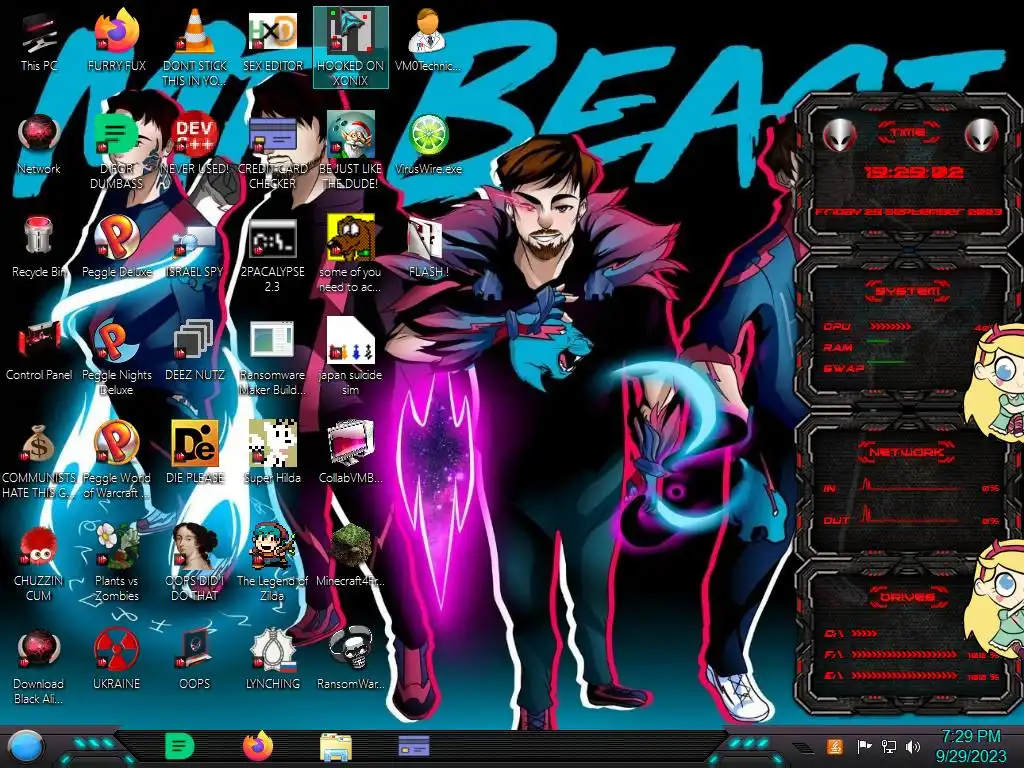Click the green chat app taskbar button
The image size is (1024, 768).
coord(180,746)
